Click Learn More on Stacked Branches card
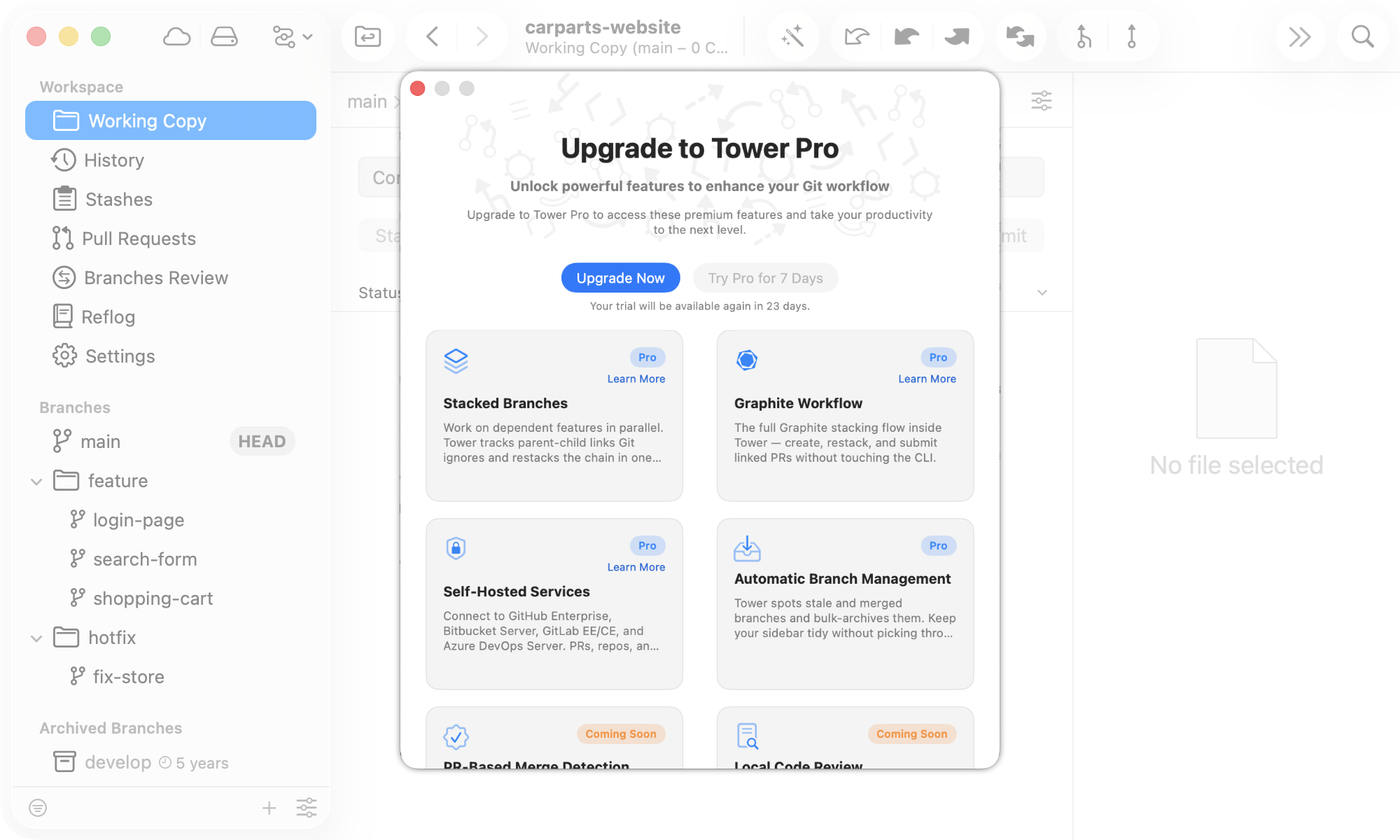Viewport: 1400px width, 840px height. [636, 379]
